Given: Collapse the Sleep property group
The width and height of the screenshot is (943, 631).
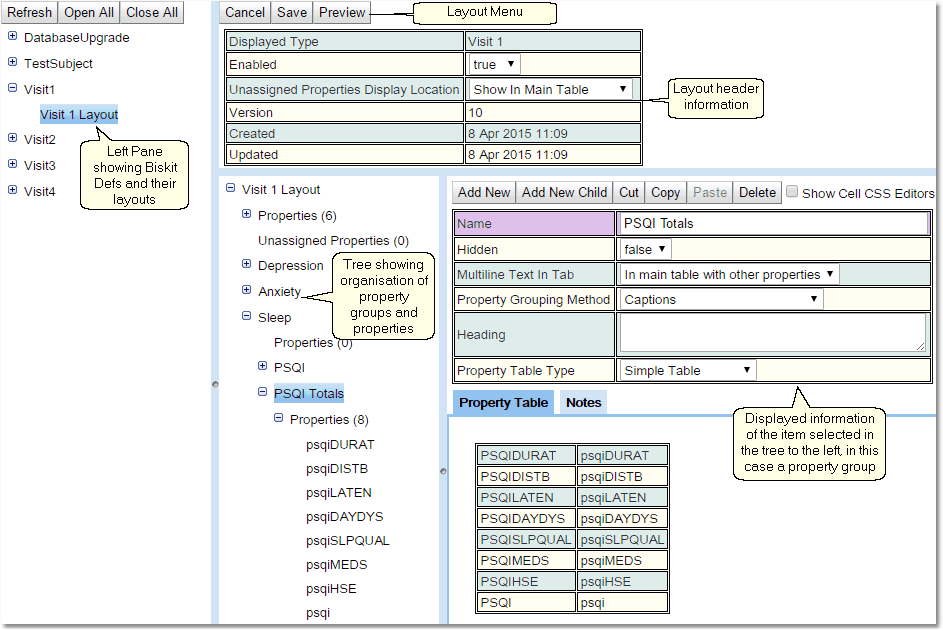Looking at the screenshot, I should click(x=247, y=317).
